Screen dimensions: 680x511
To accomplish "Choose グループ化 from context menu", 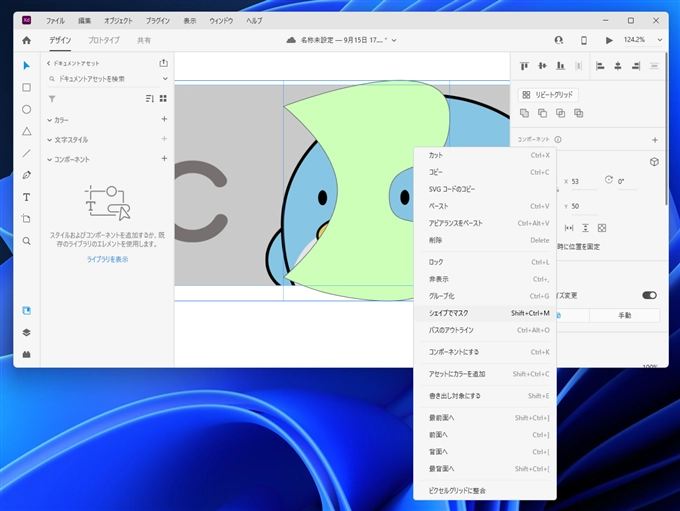I will coord(485,296).
